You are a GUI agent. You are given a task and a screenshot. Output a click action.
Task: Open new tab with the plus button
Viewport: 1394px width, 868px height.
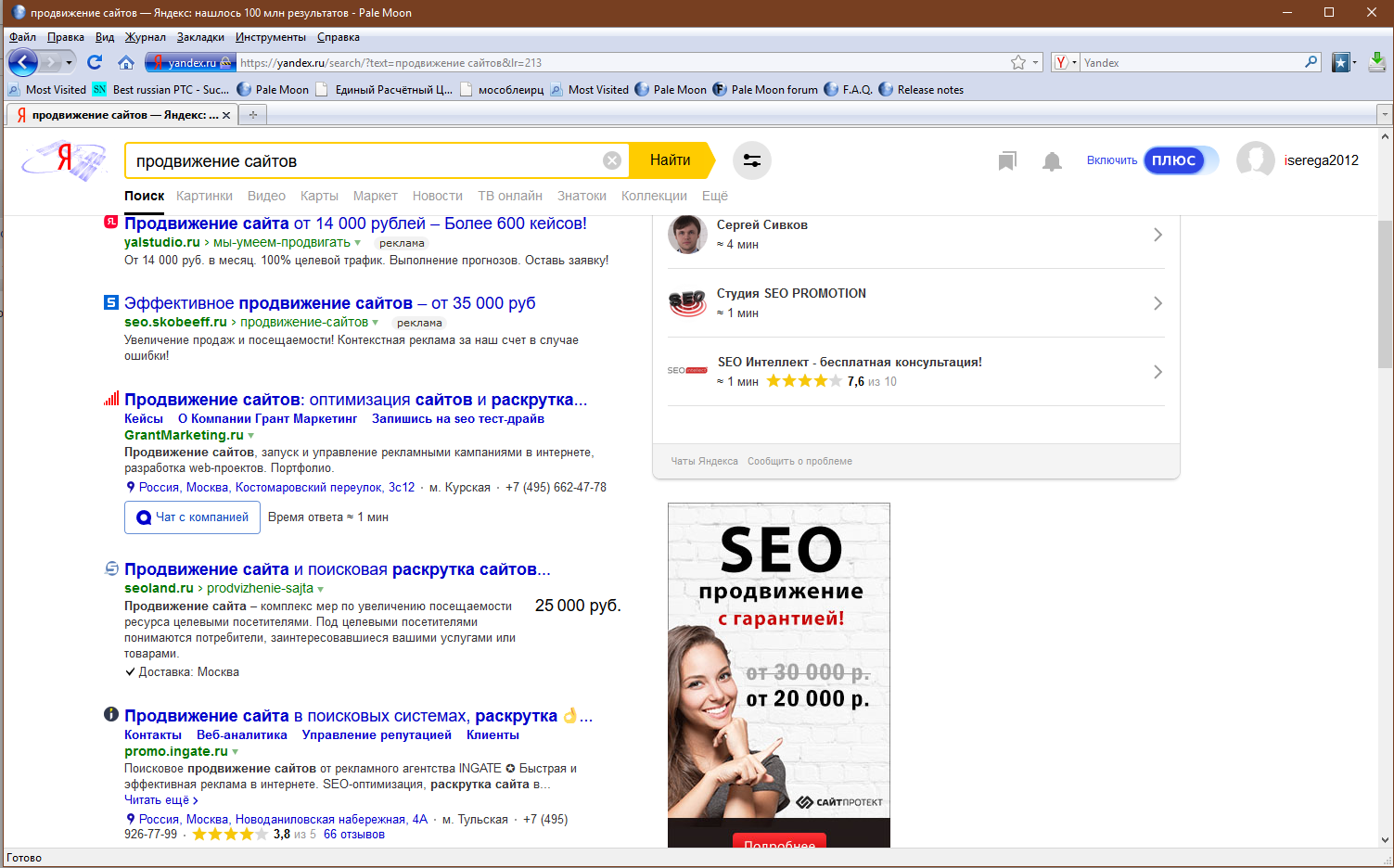(x=252, y=115)
